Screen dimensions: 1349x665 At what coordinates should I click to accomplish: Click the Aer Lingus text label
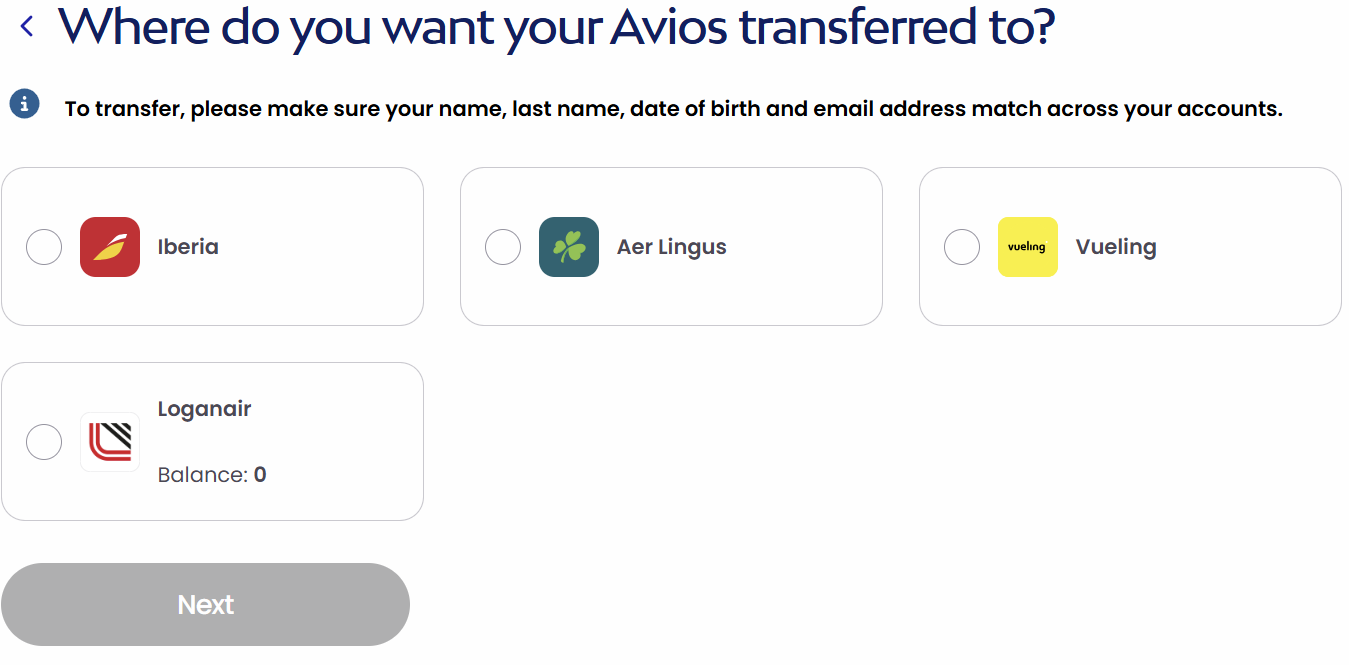[x=672, y=247]
